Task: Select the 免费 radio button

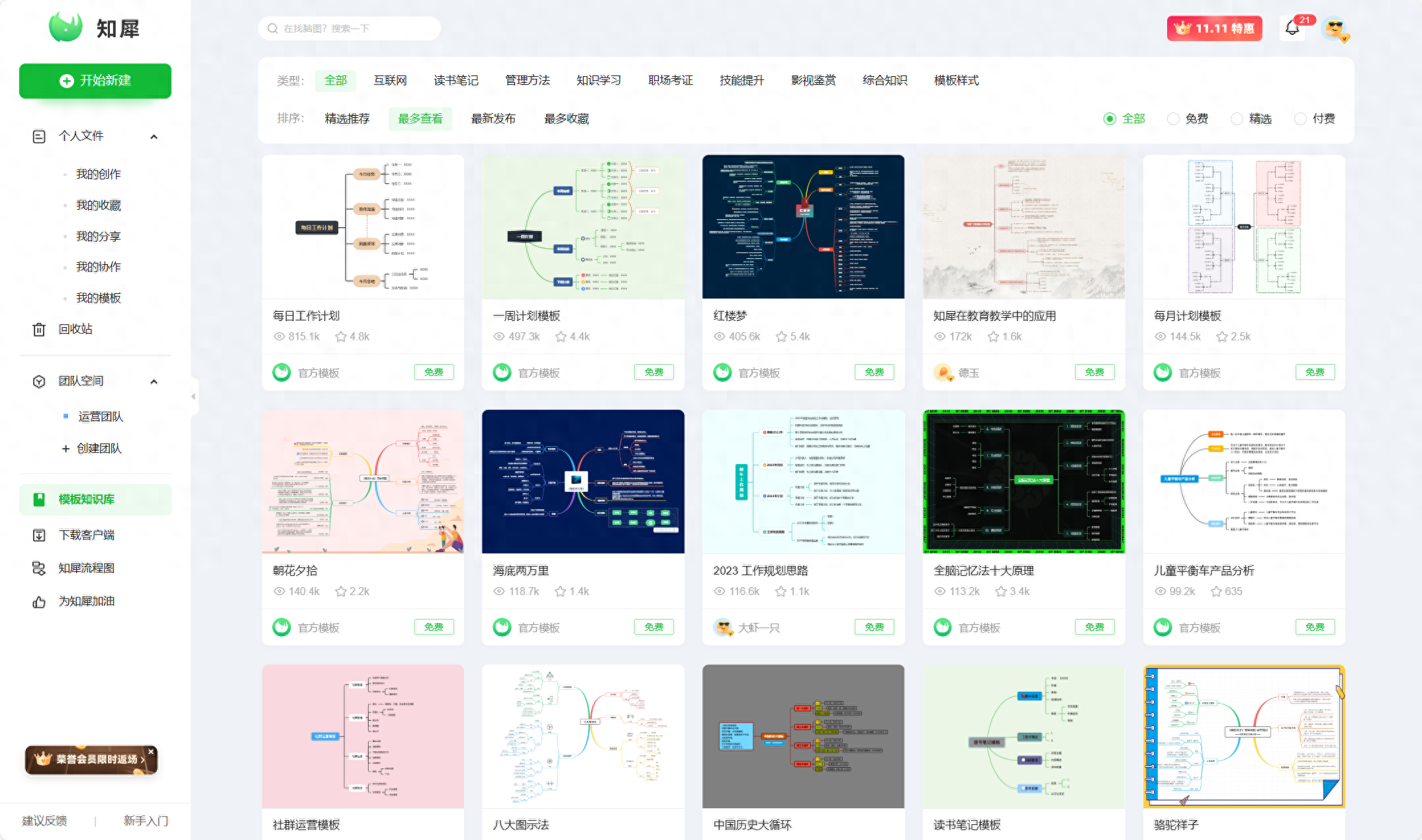Action: click(1173, 118)
